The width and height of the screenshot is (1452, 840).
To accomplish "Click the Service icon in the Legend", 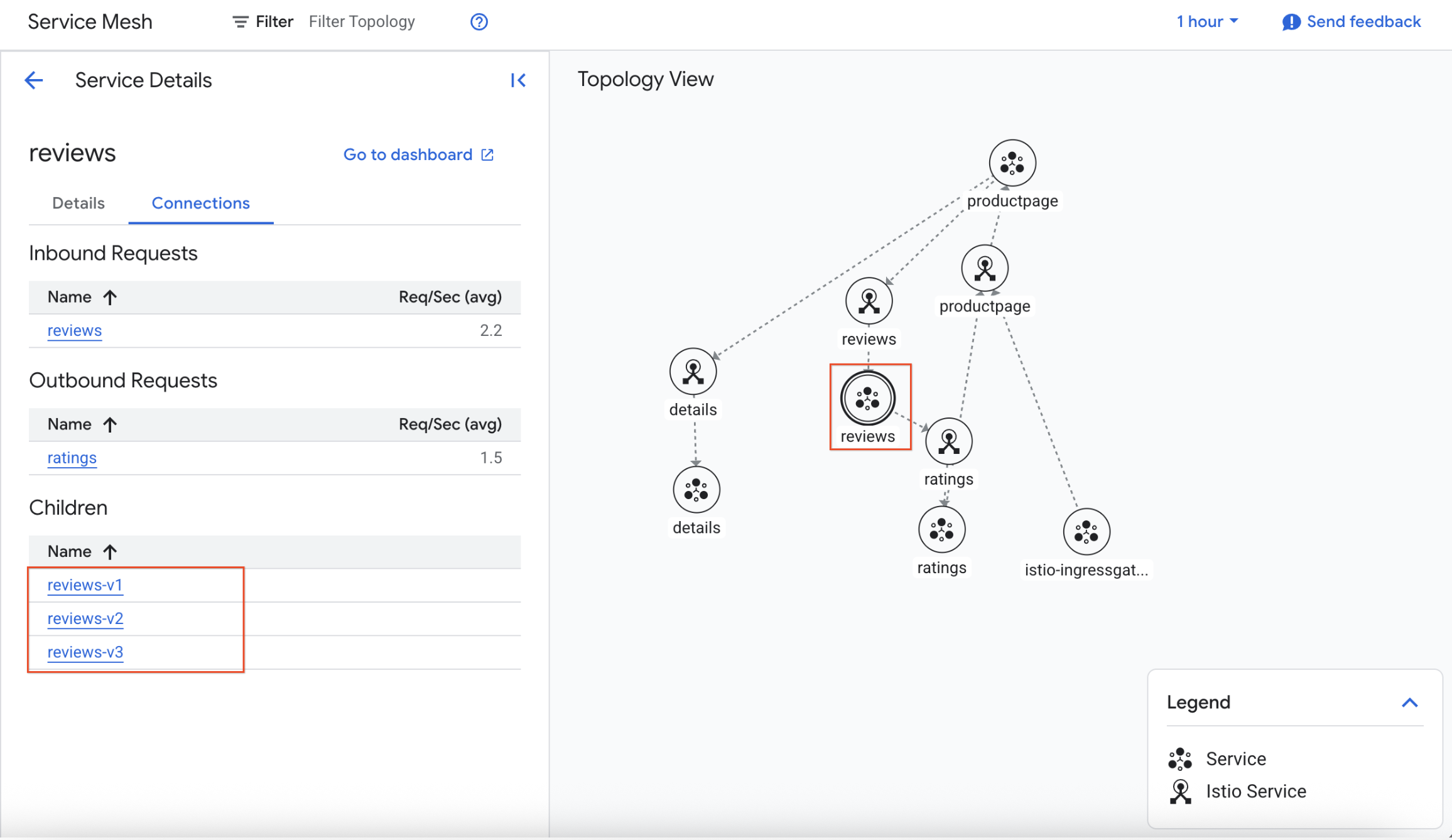I will [1180, 759].
